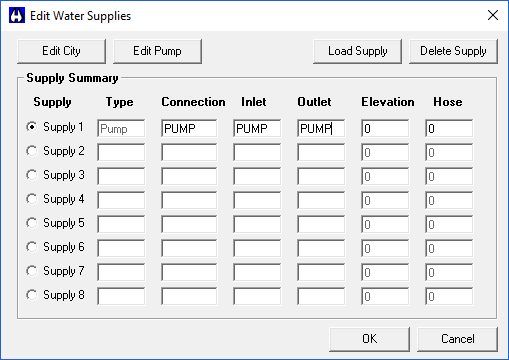Select the Supply 3 Hose field

(449, 176)
